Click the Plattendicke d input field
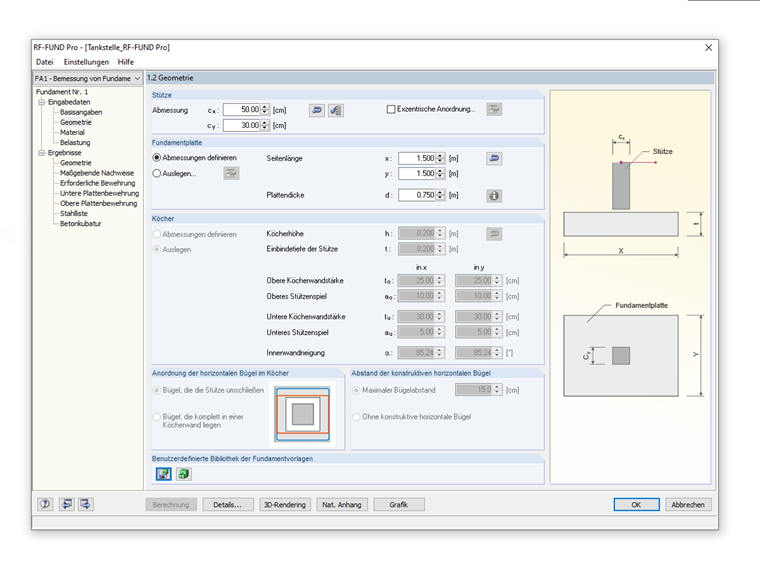This screenshot has width=760, height=570. 417,195
